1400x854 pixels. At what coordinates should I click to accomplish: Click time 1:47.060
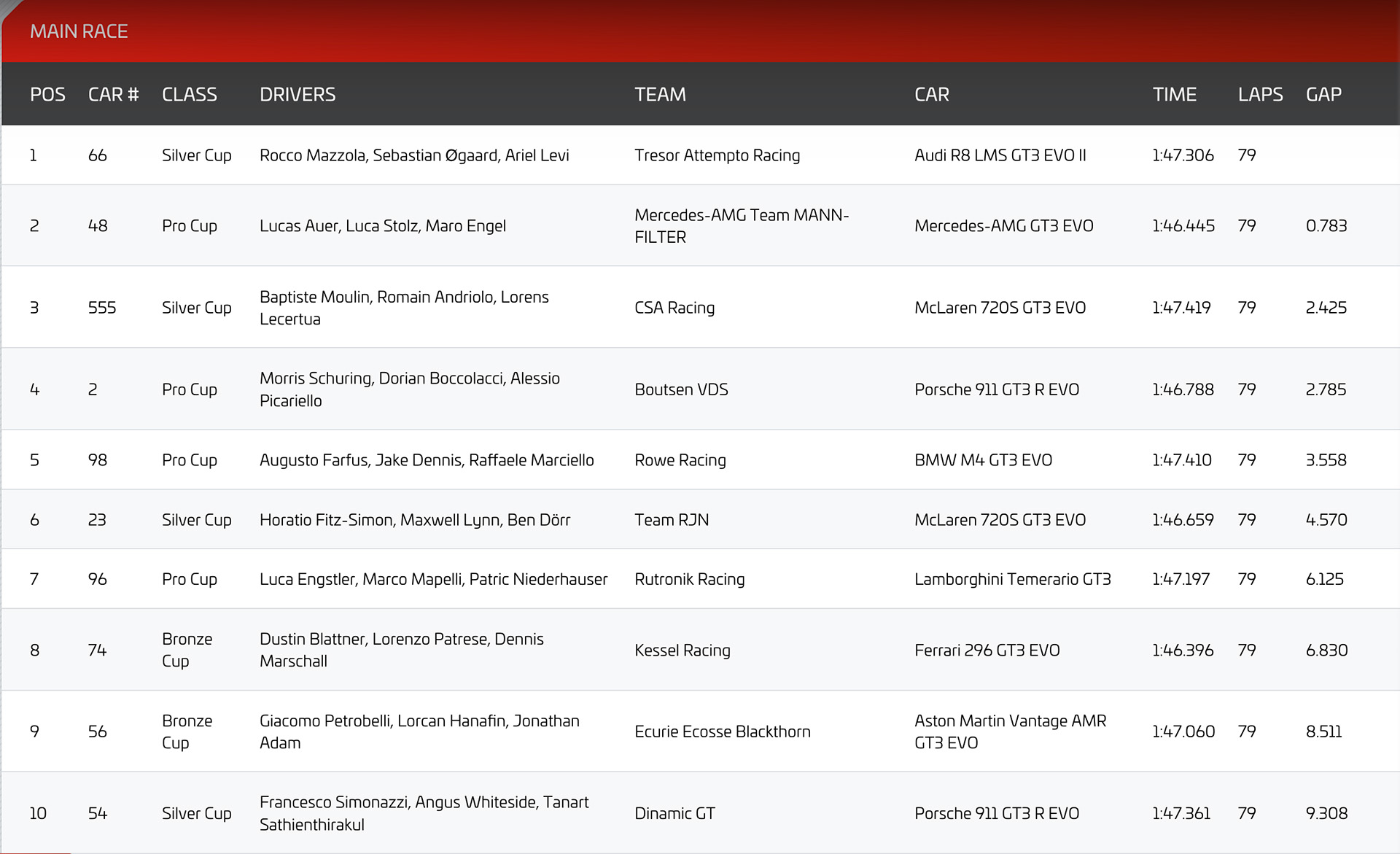pyautogui.click(x=1183, y=731)
